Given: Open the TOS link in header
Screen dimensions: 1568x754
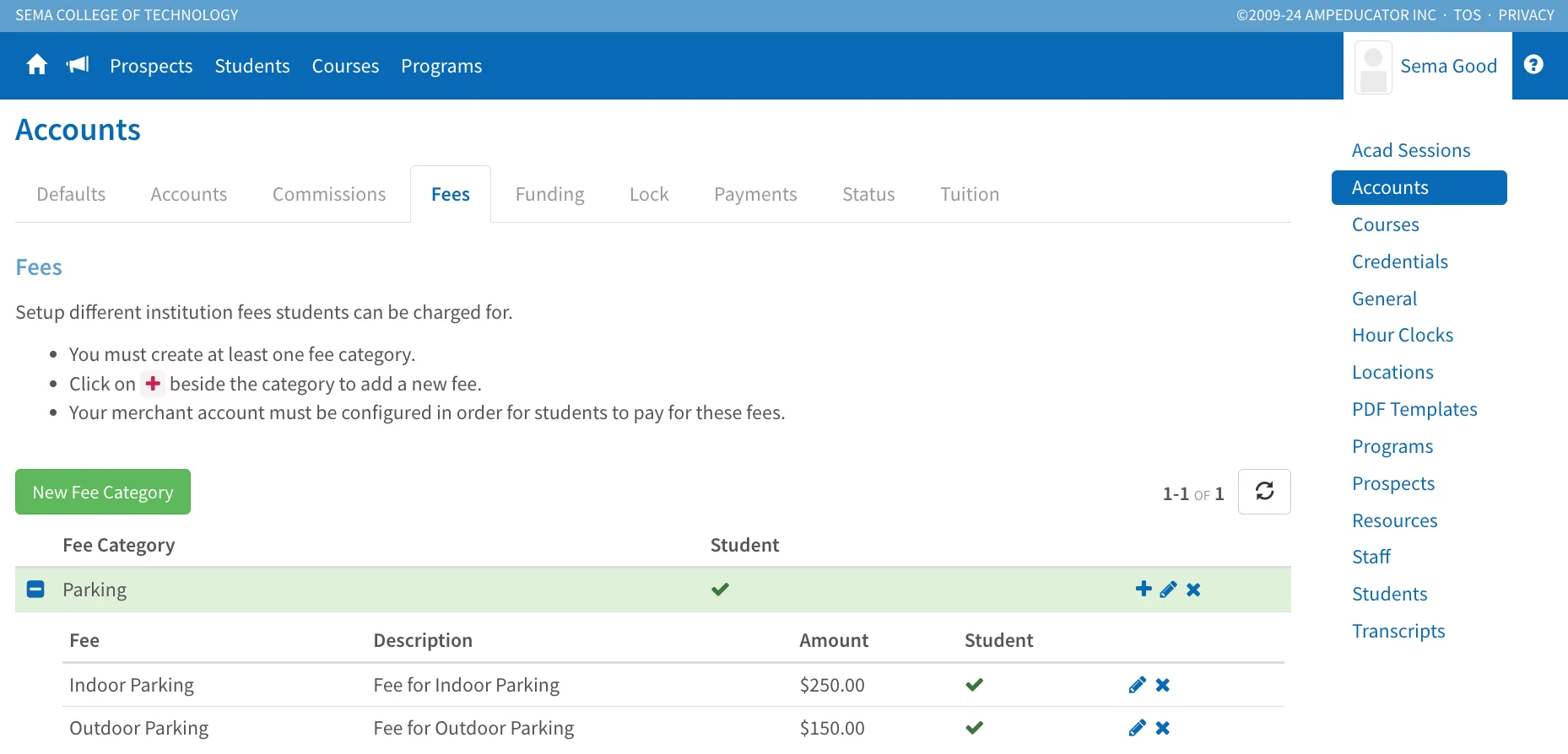Looking at the screenshot, I should click(x=1467, y=15).
